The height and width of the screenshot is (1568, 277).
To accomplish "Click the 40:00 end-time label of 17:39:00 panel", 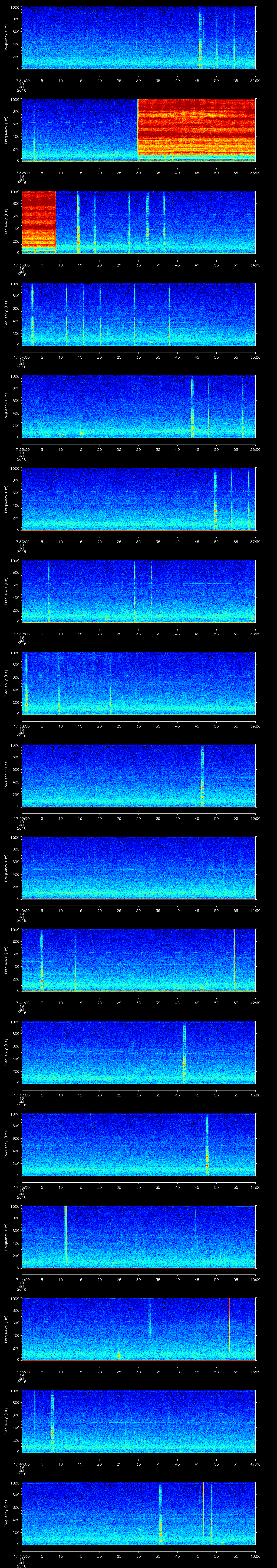I will coord(255,818).
